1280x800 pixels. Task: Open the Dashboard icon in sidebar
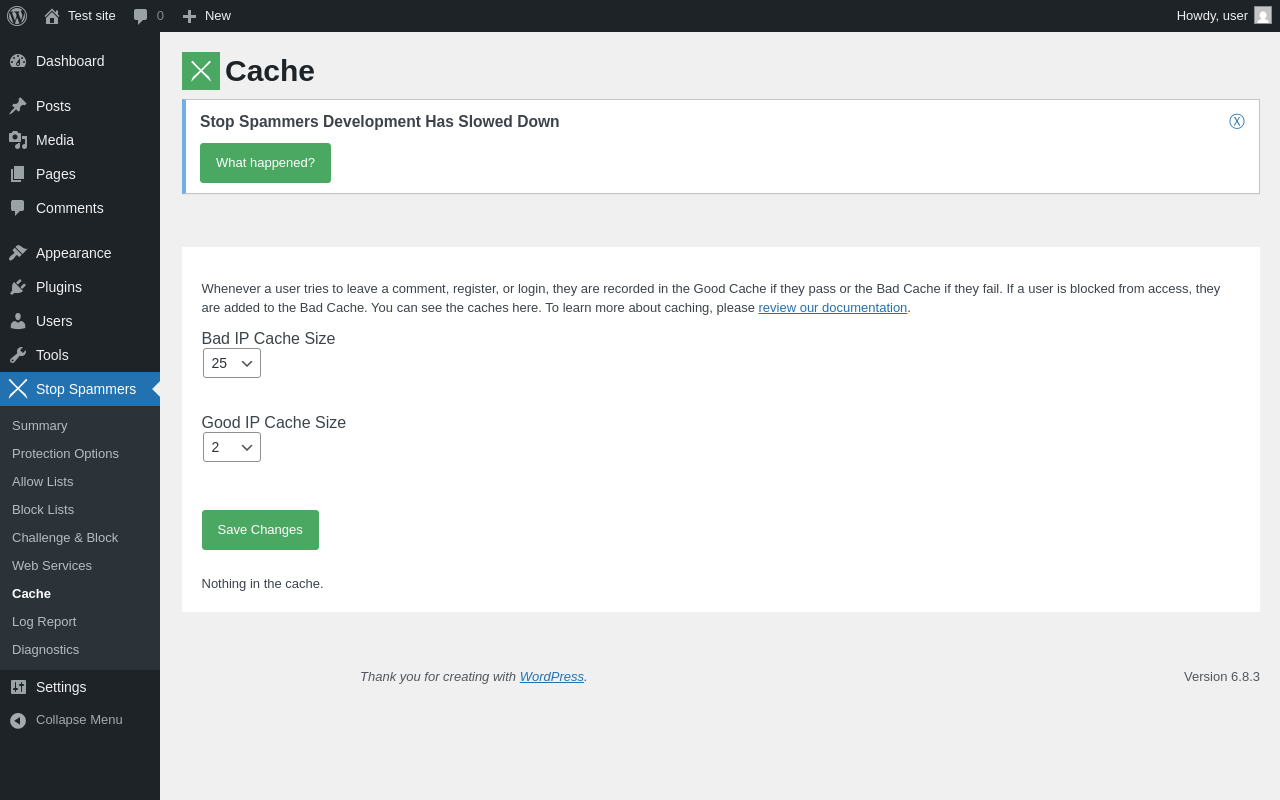(18, 61)
